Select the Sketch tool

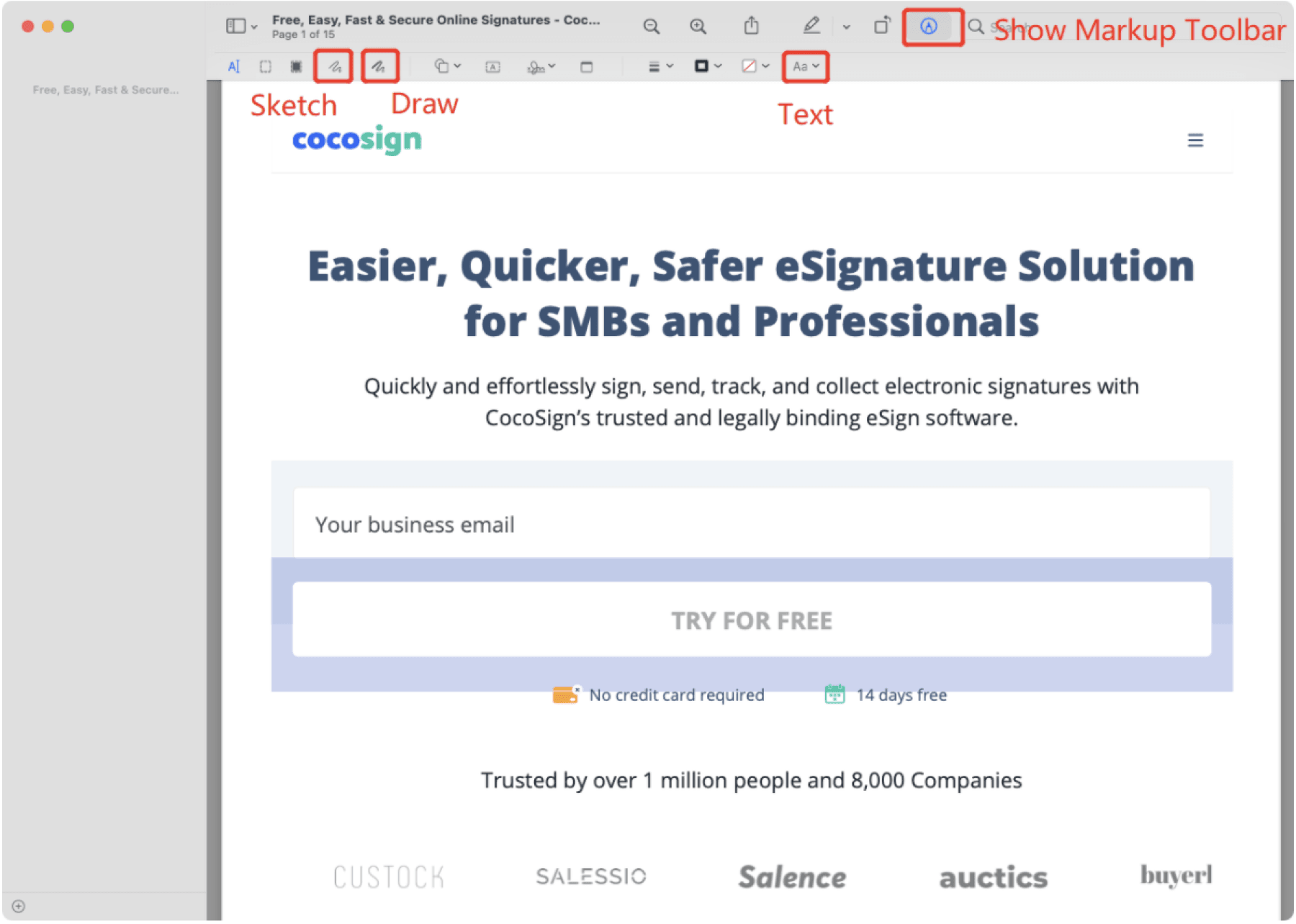(x=332, y=65)
